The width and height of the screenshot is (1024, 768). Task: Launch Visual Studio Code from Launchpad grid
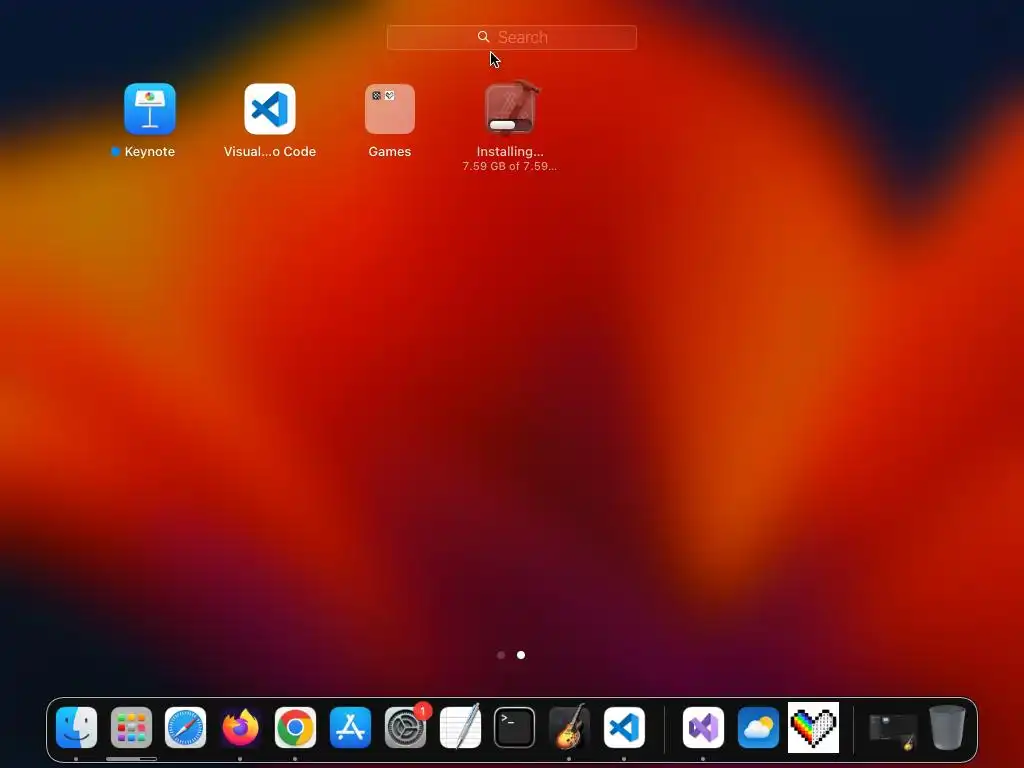(270, 109)
